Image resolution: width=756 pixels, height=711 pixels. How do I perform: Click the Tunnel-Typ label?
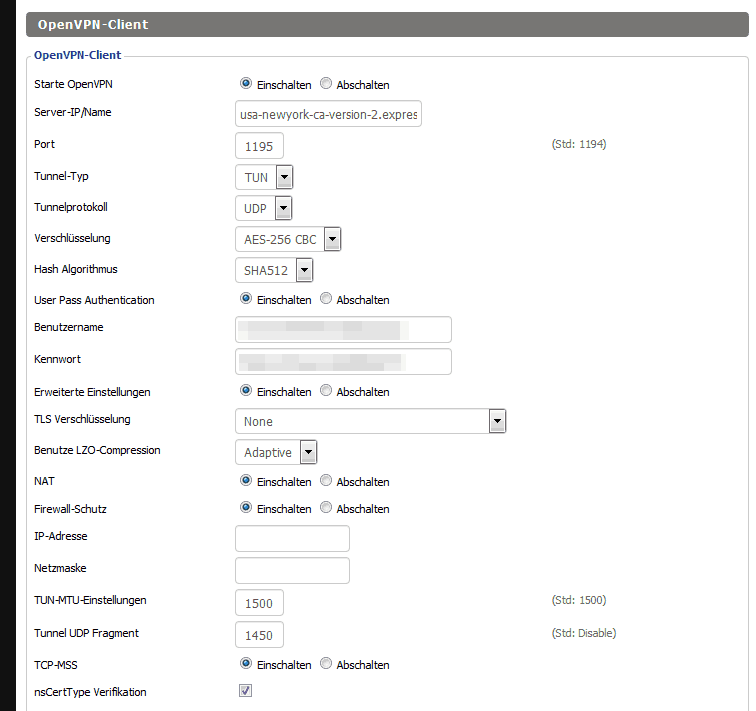click(61, 176)
